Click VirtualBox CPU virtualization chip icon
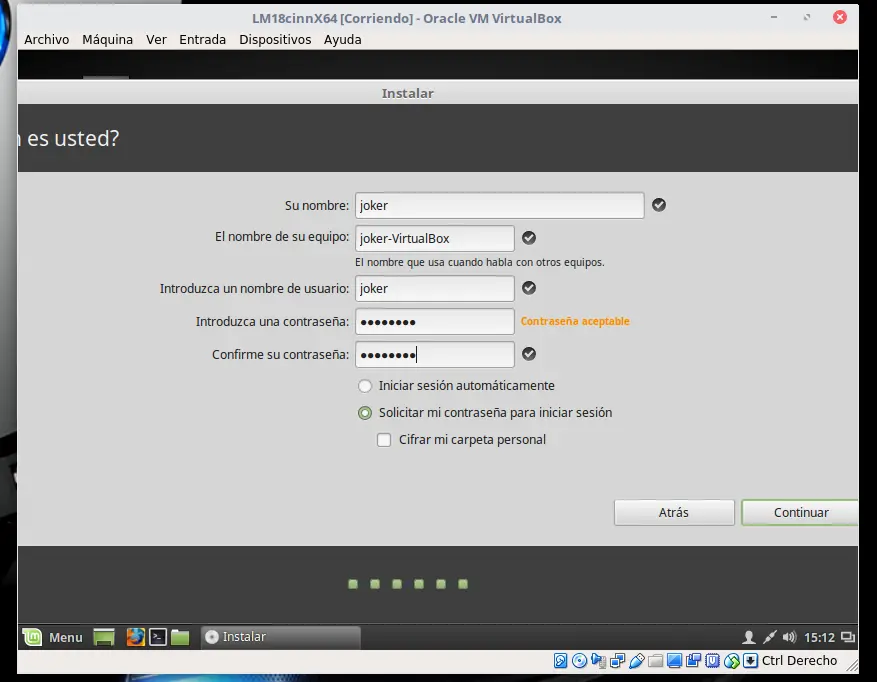Image resolution: width=877 pixels, height=682 pixels. (x=713, y=661)
